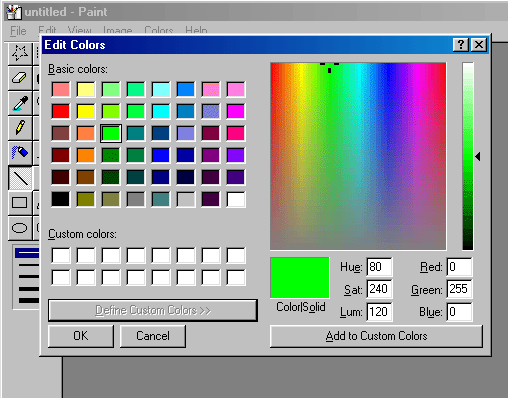The width and height of the screenshot is (508, 398).
Task: Click Add to Custom Colors
Action: tap(376, 336)
